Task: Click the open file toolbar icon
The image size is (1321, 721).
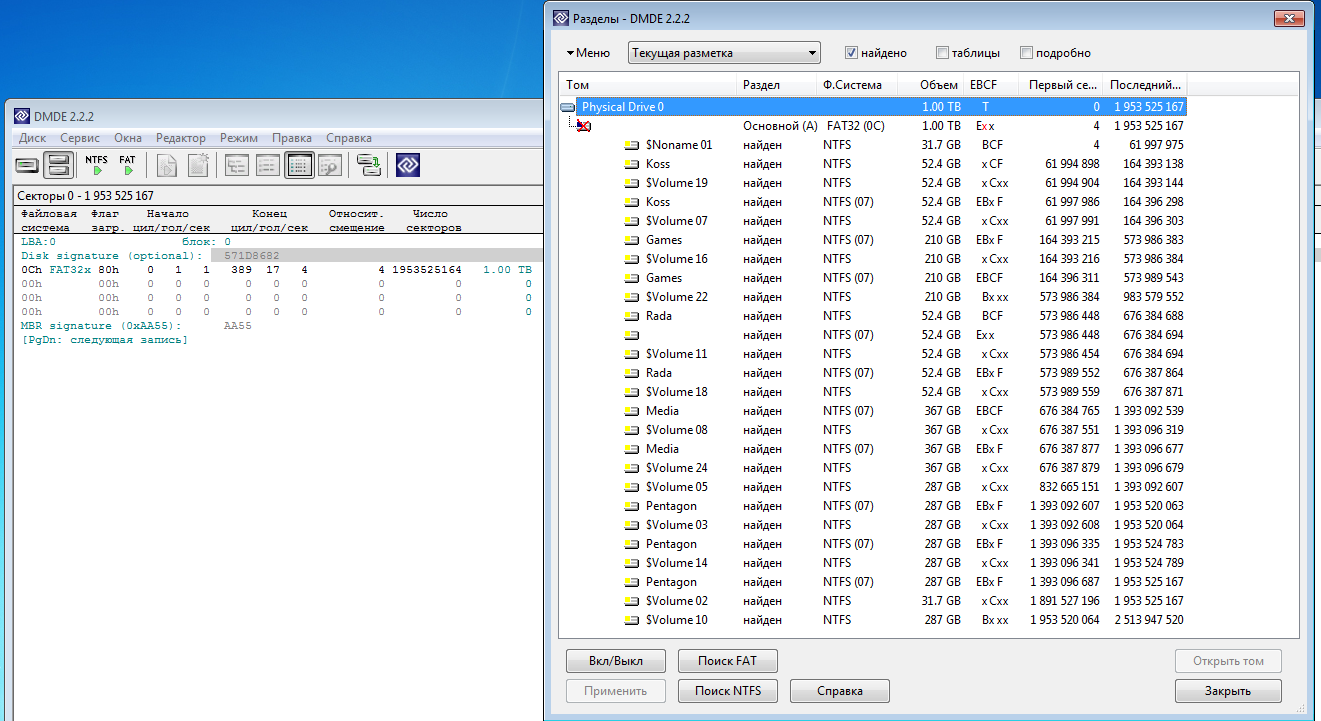Action: pyautogui.click(x=167, y=165)
